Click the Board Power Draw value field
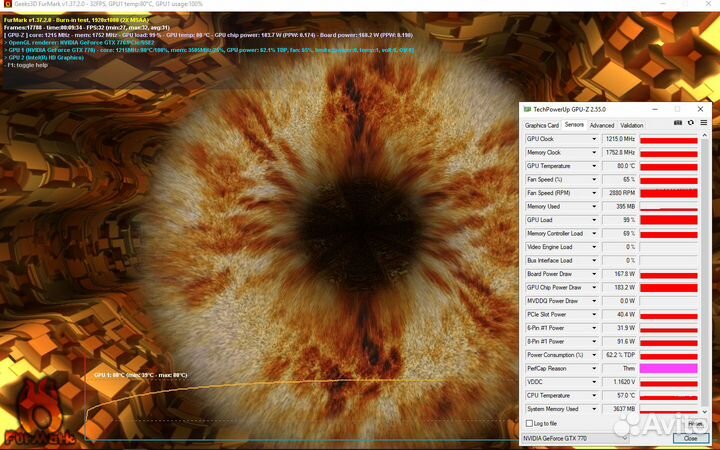This screenshot has height=450, width=720. click(619, 274)
